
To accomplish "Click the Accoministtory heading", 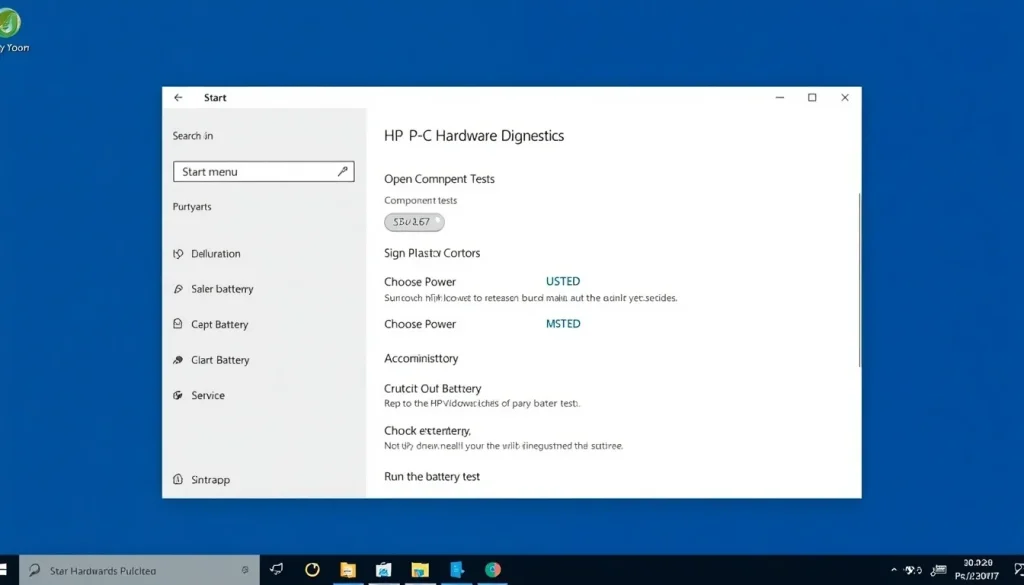I will (421, 358).
